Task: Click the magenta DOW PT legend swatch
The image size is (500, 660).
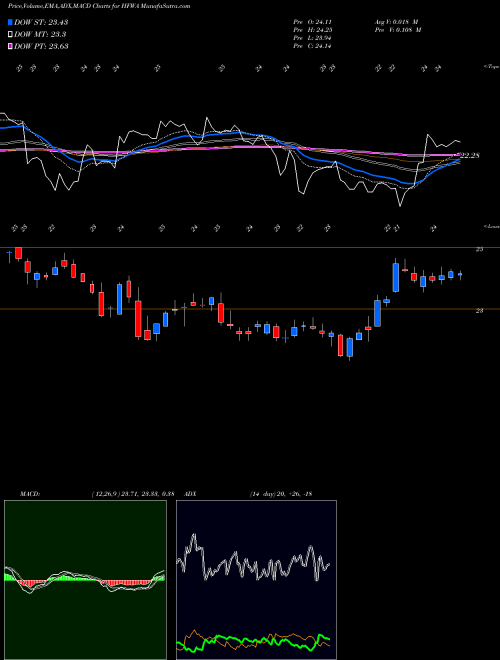Action: point(10,46)
